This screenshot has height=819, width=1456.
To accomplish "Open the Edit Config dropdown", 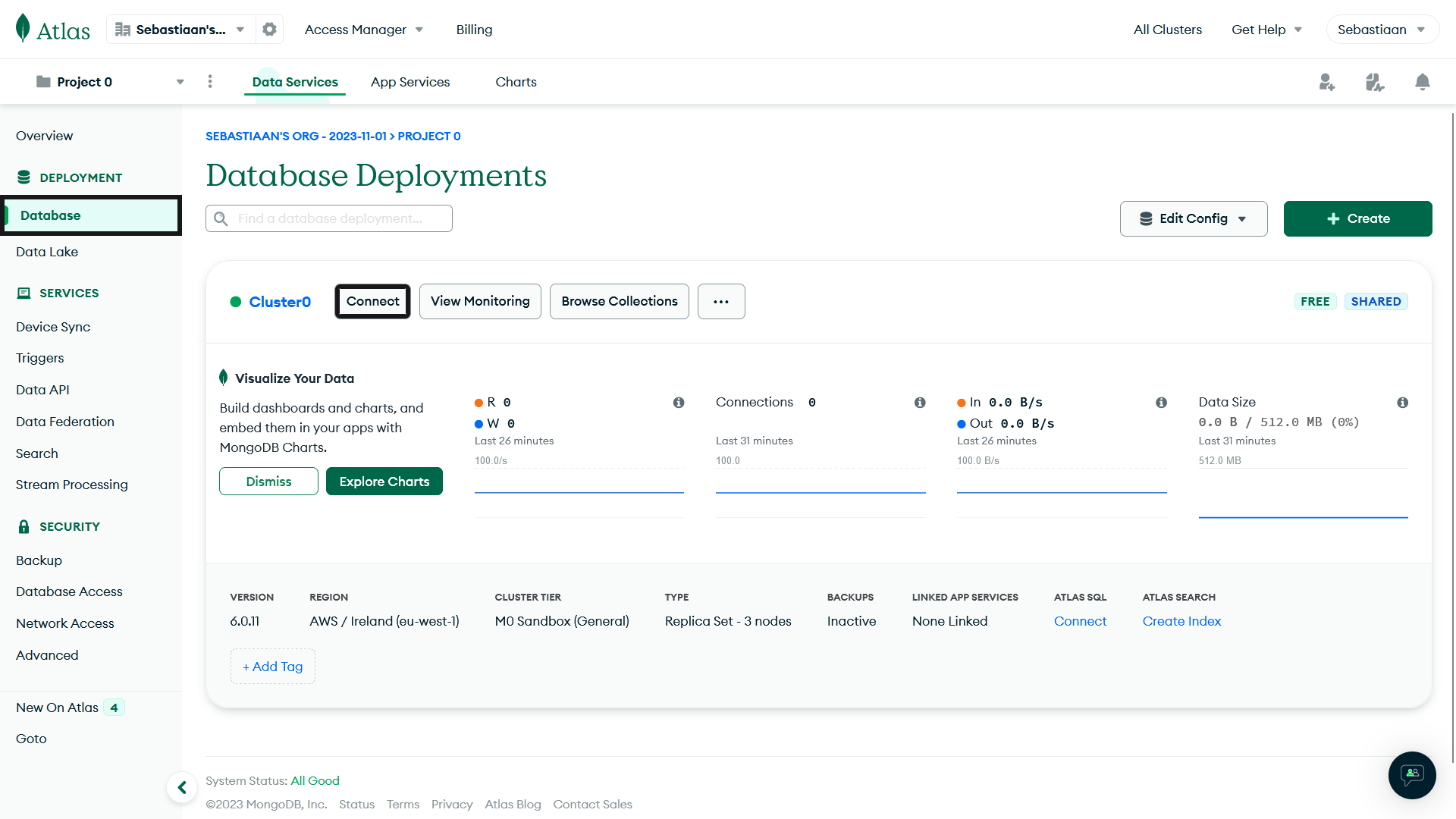I will 1194,218.
